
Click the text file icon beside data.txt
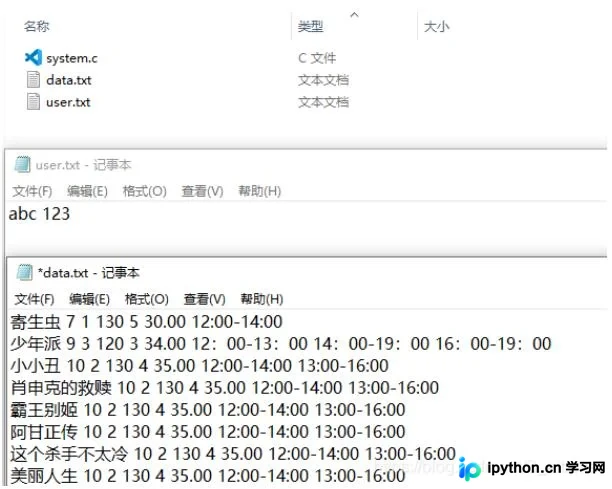[33, 80]
